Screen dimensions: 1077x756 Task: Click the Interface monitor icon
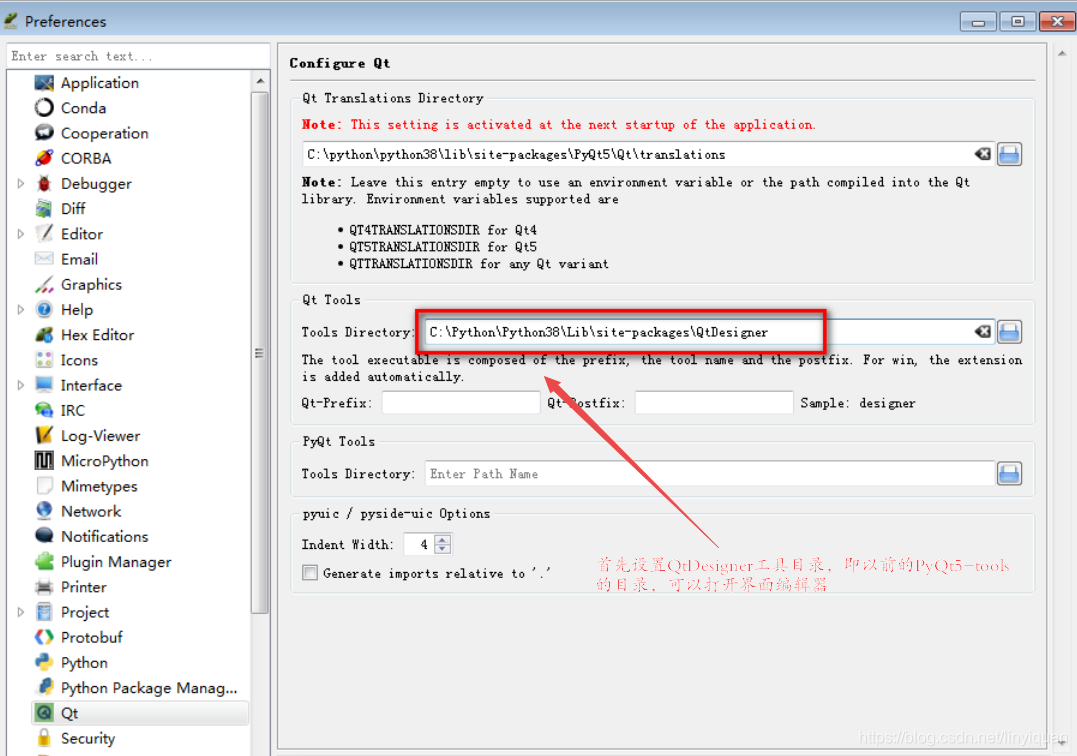44,385
